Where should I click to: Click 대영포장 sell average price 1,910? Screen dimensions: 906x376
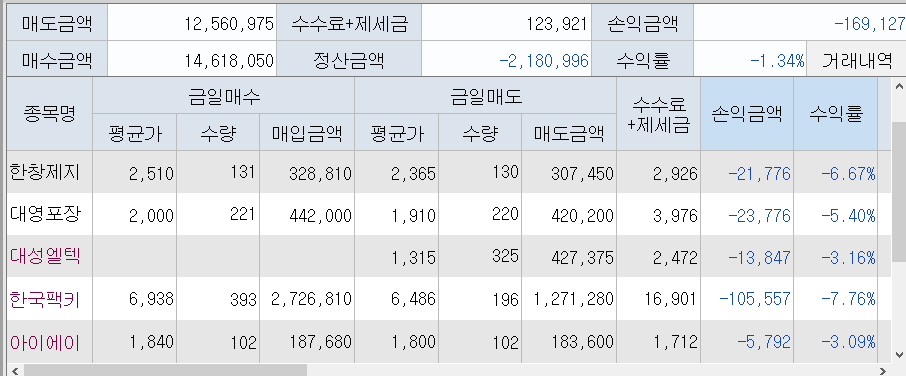(x=414, y=215)
